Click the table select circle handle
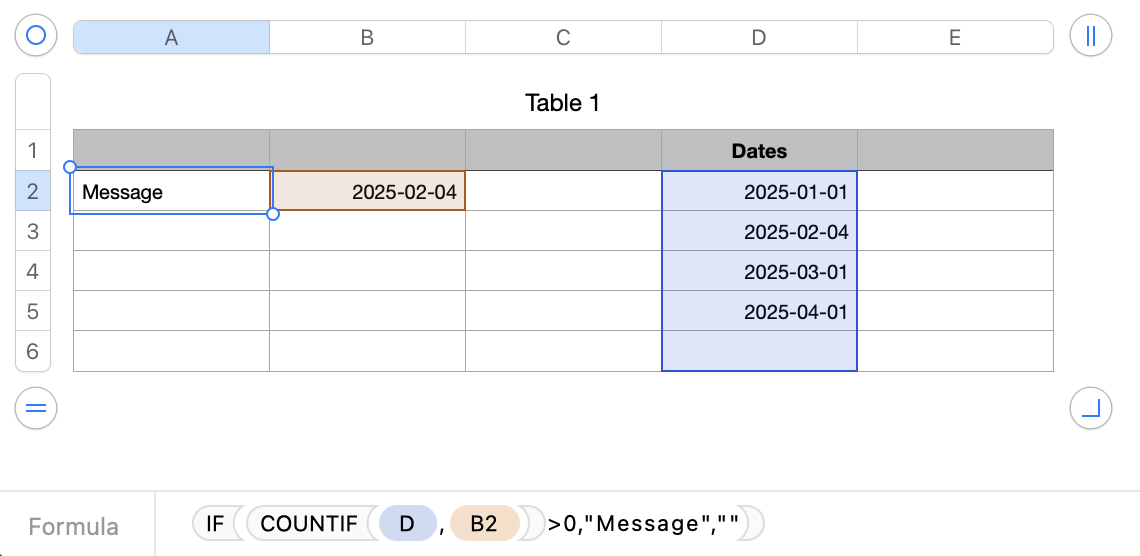 36,36
